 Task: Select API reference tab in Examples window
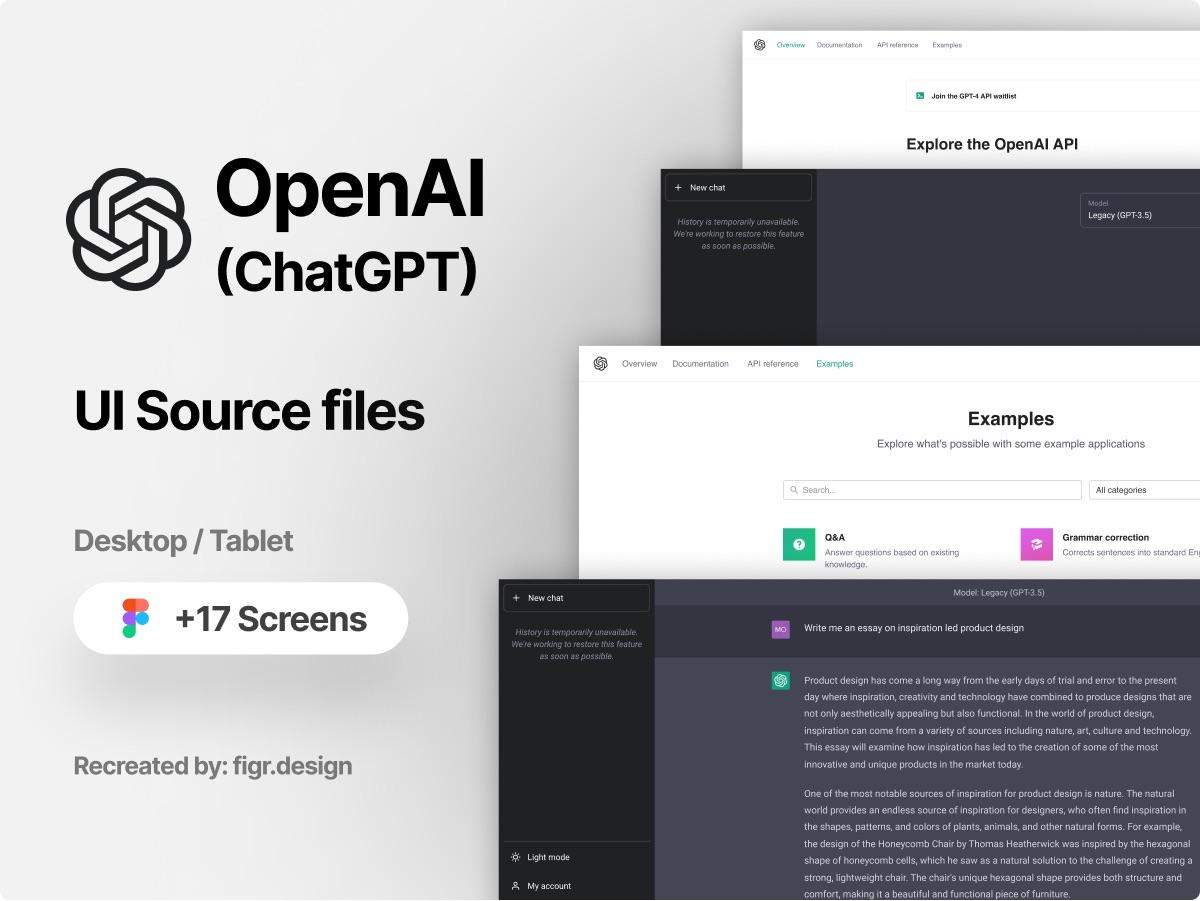point(773,364)
